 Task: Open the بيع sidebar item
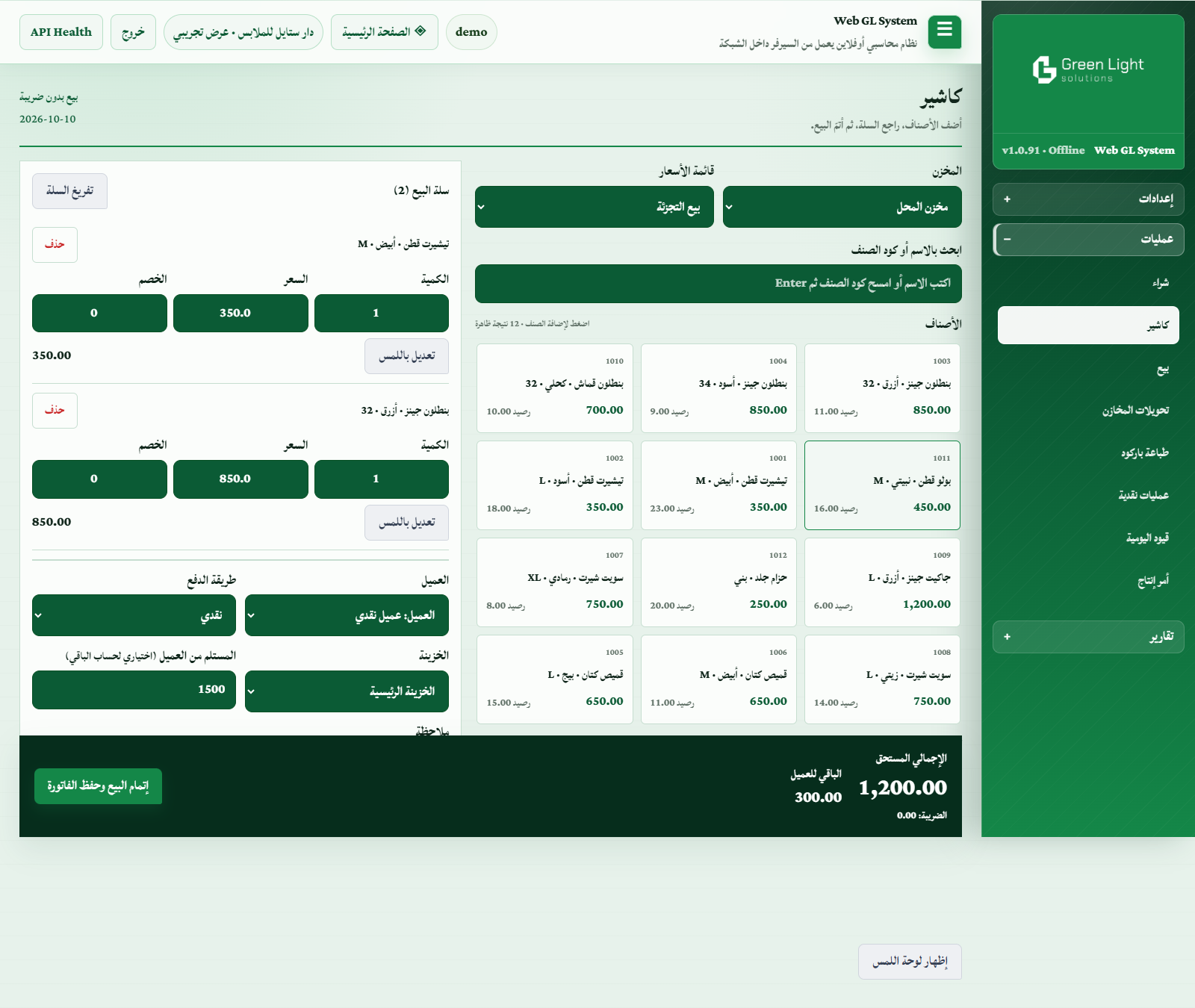click(1088, 369)
